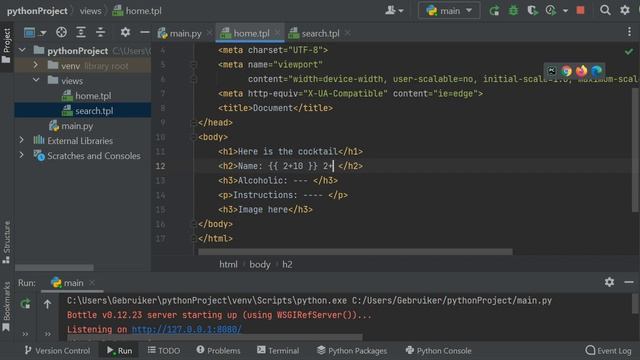
Task: Click the green inspection checkmark
Action: click(x=629, y=51)
